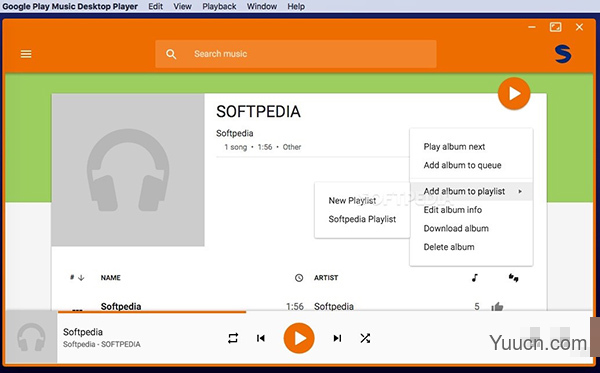Open the Help menu
Screen dimensions: 600x373
[x=296, y=7]
